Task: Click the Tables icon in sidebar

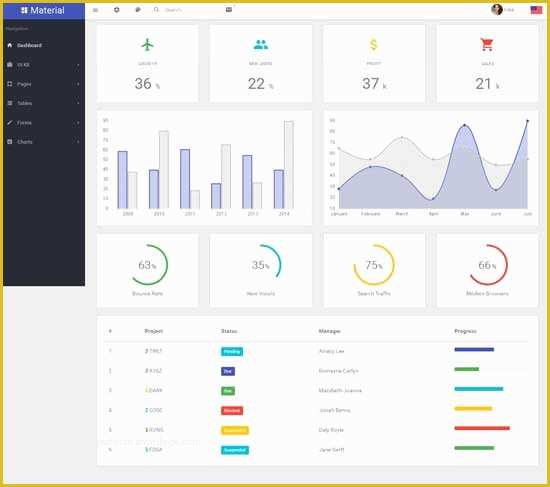Action: click(10, 103)
